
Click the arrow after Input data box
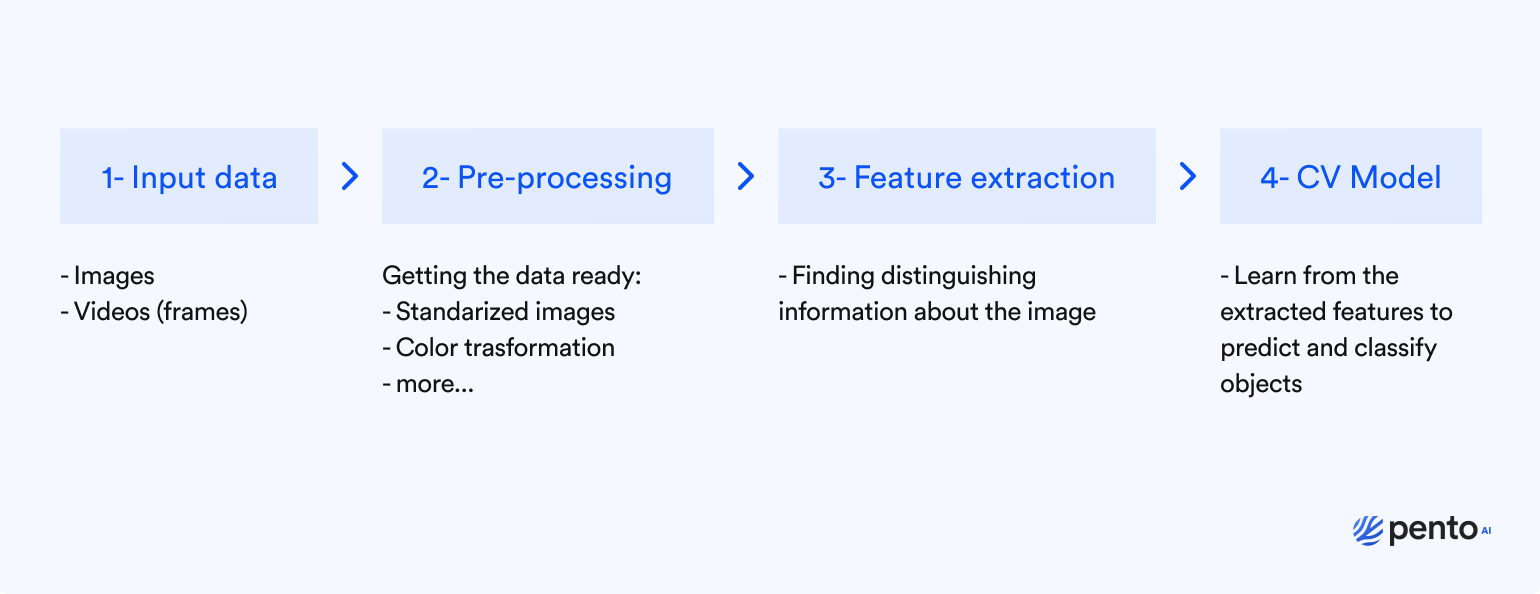[350, 177]
